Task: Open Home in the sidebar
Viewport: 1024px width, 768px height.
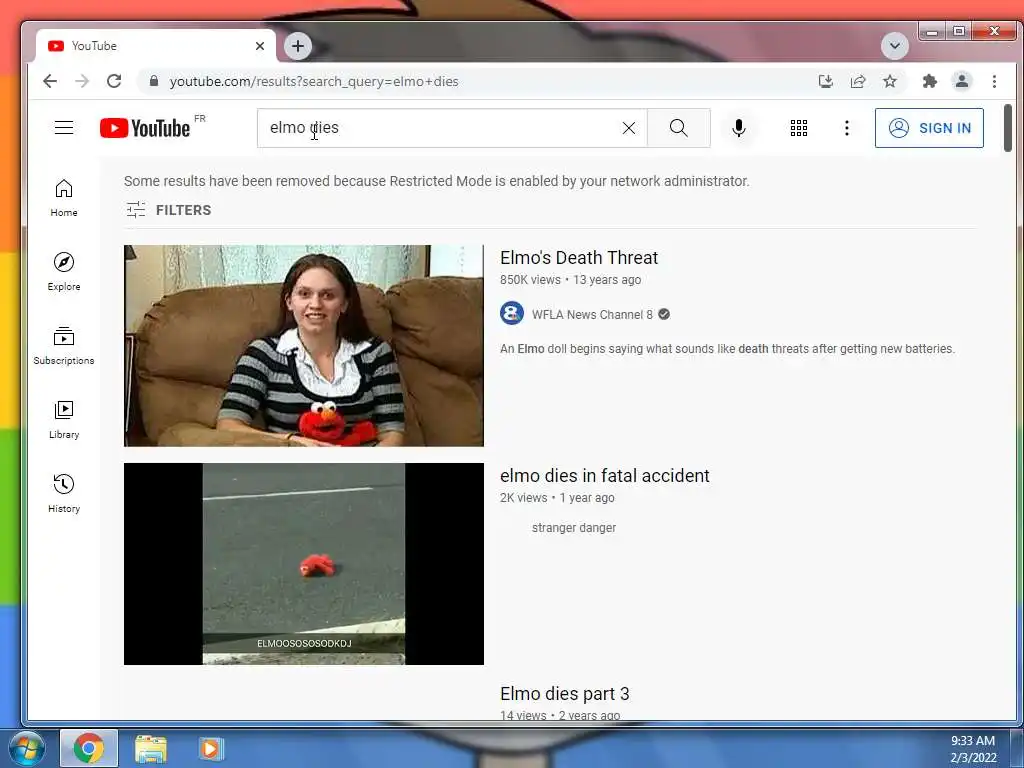Action: click(x=64, y=198)
